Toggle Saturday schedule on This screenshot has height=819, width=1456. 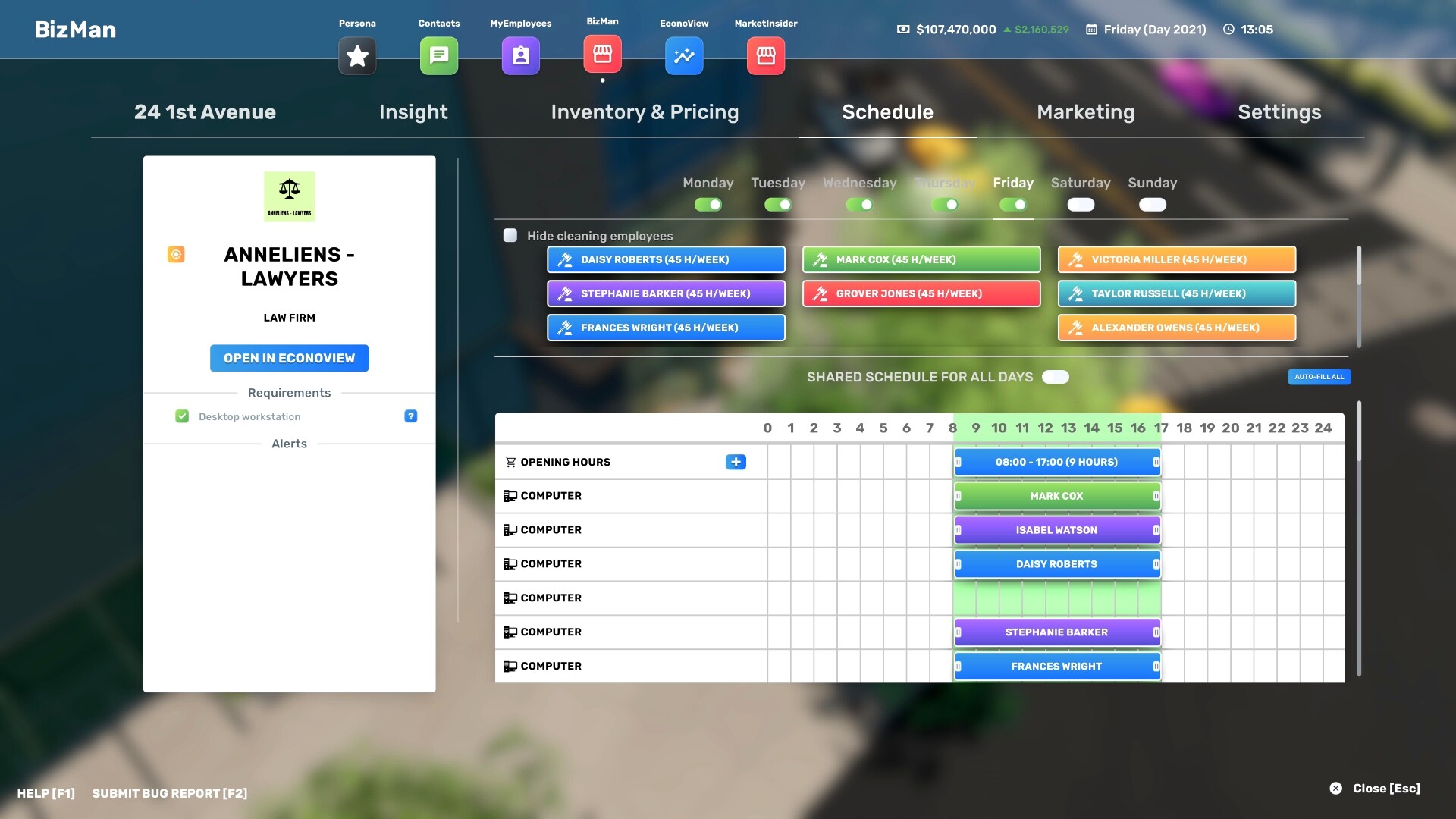1079,204
